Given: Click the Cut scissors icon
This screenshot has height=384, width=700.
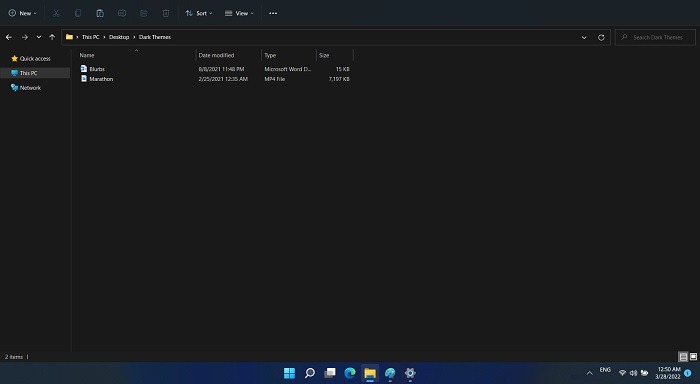Looking at the screenshot, I should (56, 13).
